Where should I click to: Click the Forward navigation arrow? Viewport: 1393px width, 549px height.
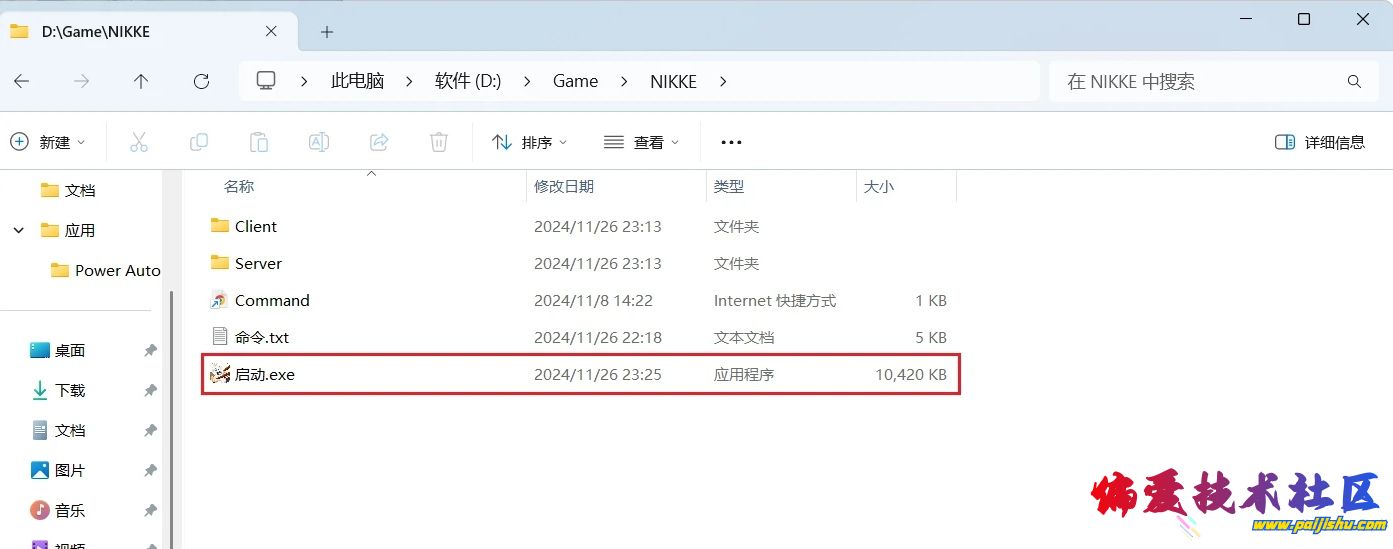coord(81,81)
